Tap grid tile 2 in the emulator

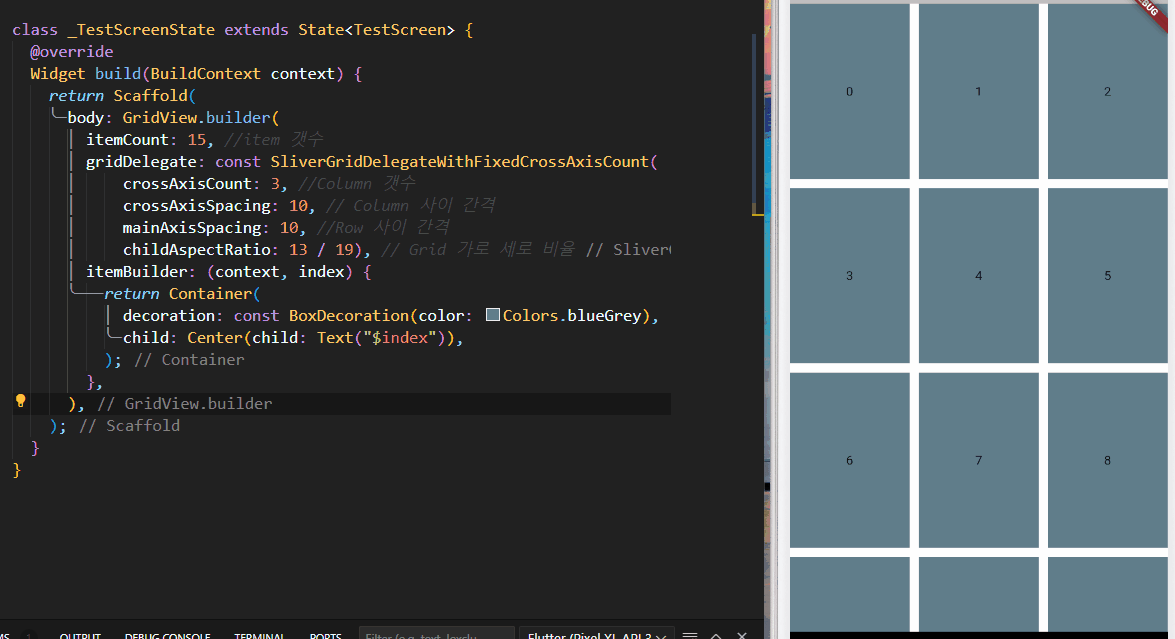click(x=1107, y=91)
